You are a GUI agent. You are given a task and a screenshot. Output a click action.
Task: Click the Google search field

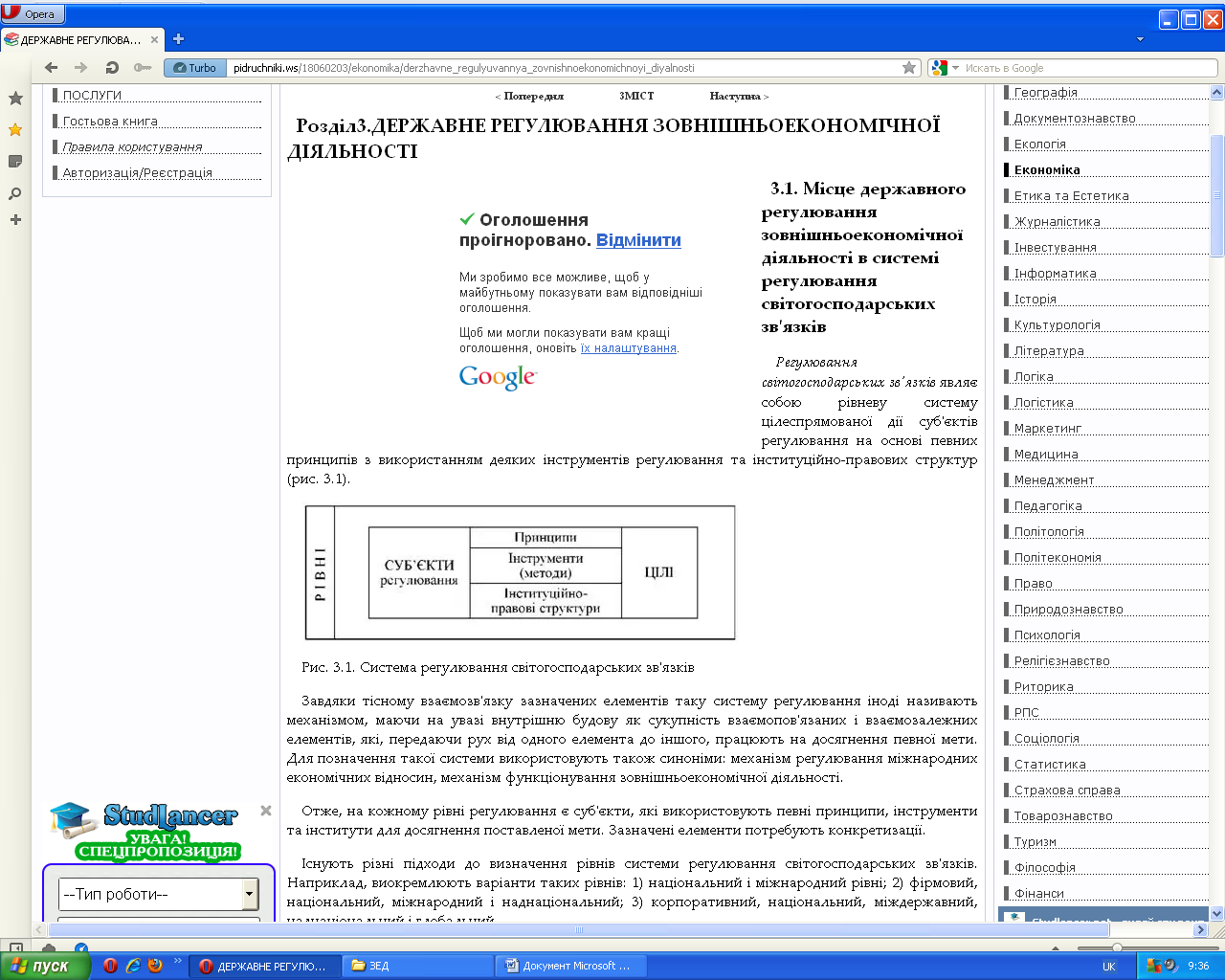[x=1089, y=68]
